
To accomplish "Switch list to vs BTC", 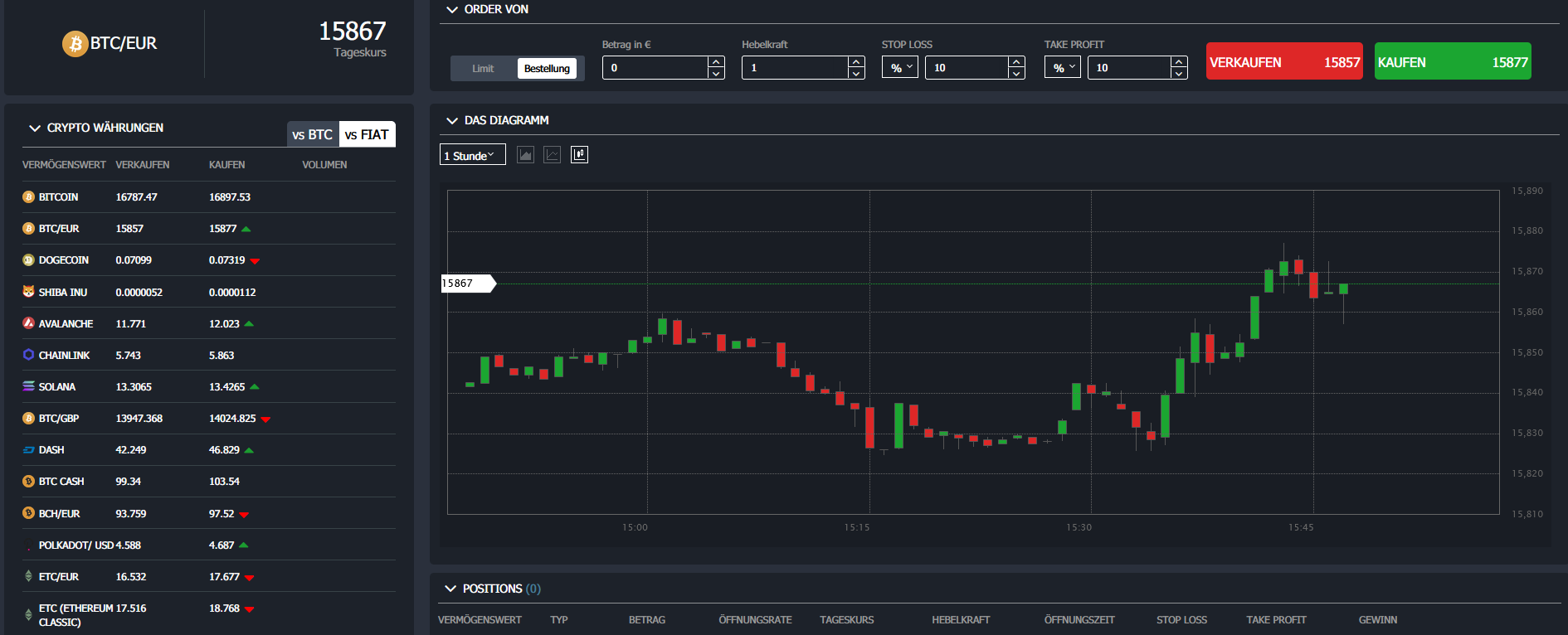I will tap(313, 134).
